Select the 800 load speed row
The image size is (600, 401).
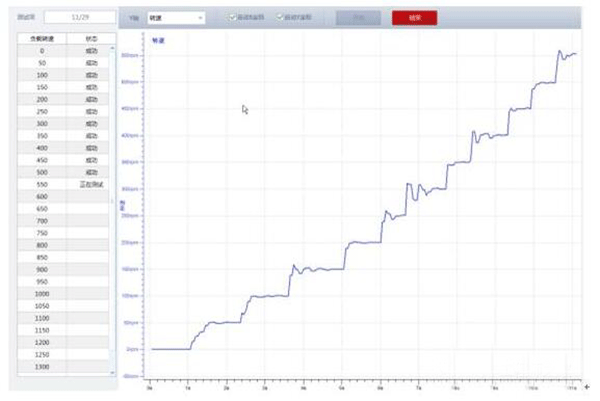[x=42, y=245]
